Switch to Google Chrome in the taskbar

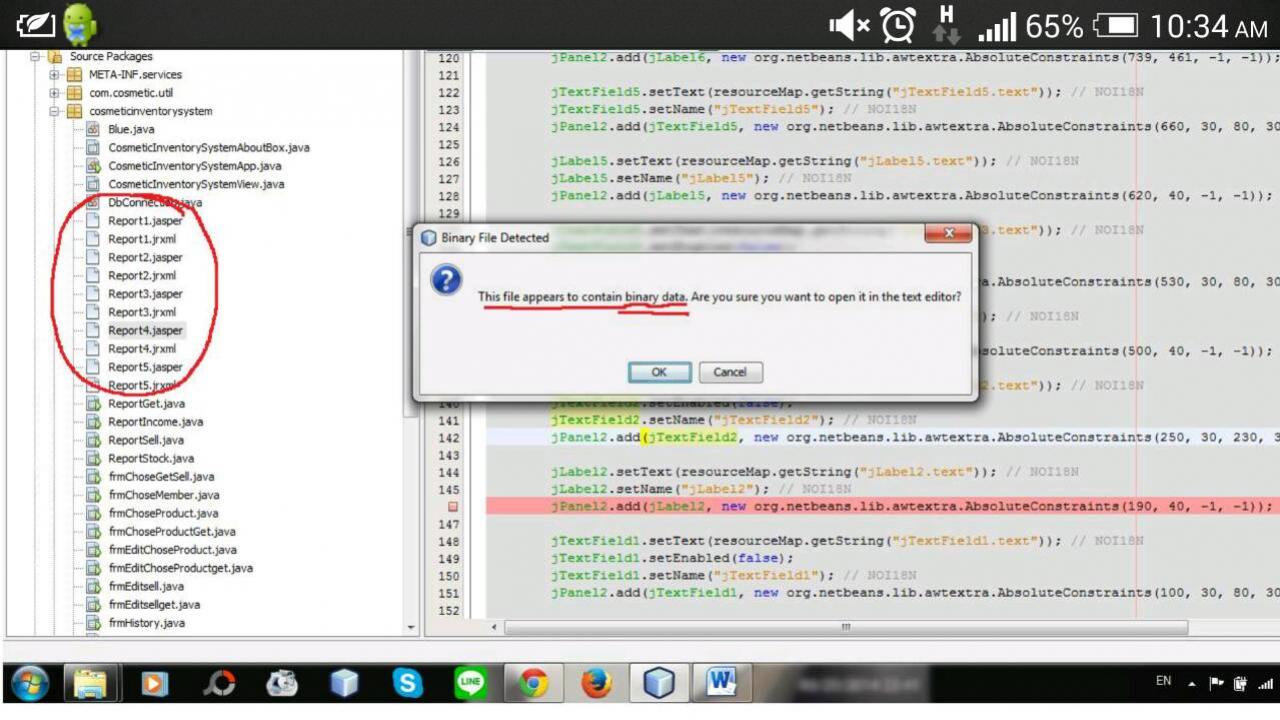point(533,683)
